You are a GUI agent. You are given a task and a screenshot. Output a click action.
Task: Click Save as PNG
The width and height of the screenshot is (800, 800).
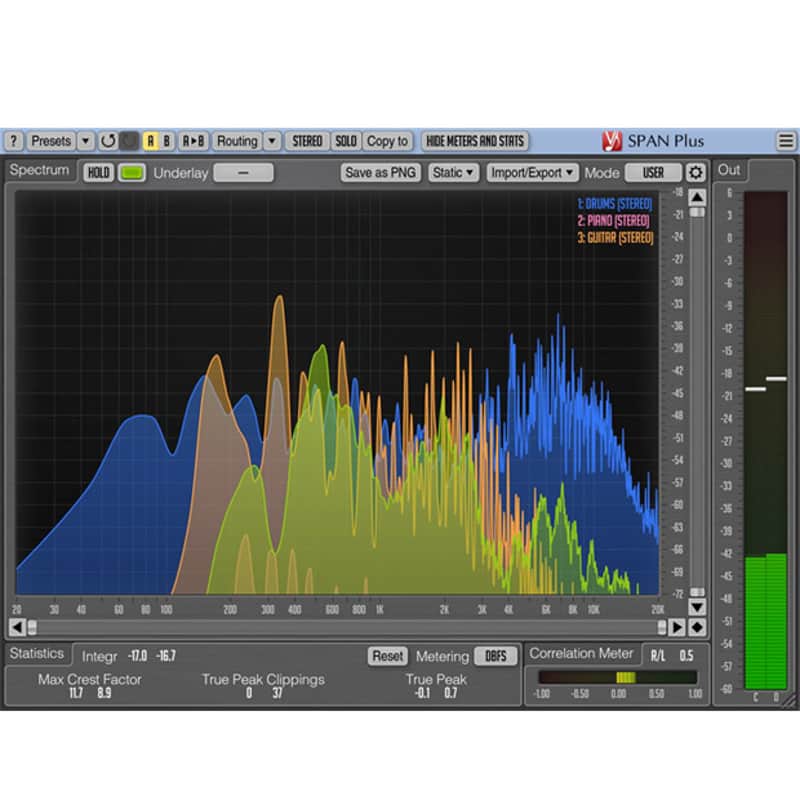point(381,173)
